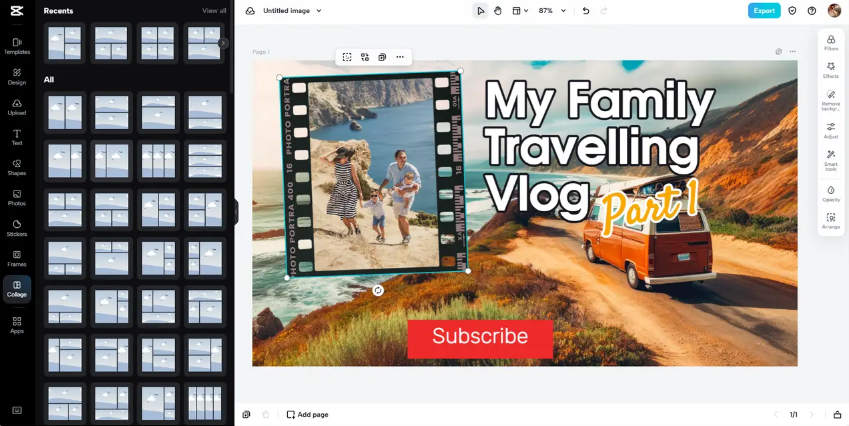Select the red Subscribe element on canvas
This screenshot has width=849, height=426.
pos(480,339)
